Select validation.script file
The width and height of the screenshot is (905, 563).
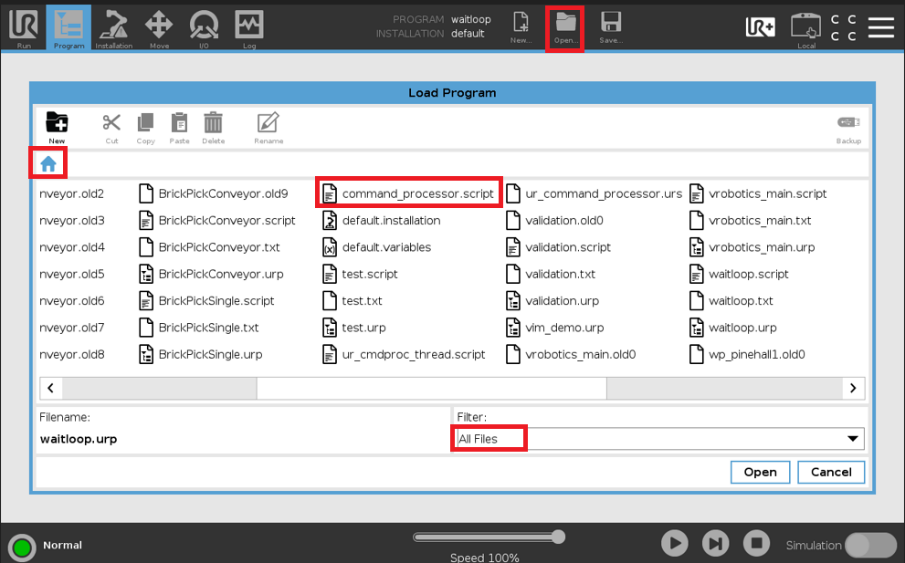pos(558,247)
